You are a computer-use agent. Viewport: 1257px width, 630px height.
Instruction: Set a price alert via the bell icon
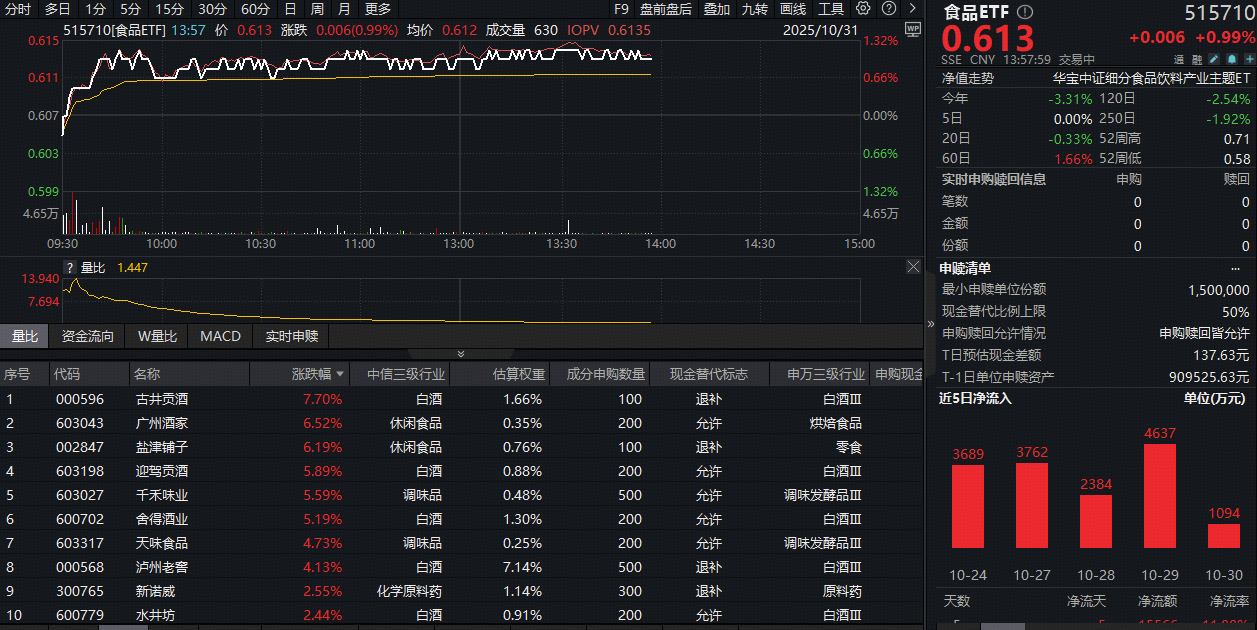coord(1231,59)
